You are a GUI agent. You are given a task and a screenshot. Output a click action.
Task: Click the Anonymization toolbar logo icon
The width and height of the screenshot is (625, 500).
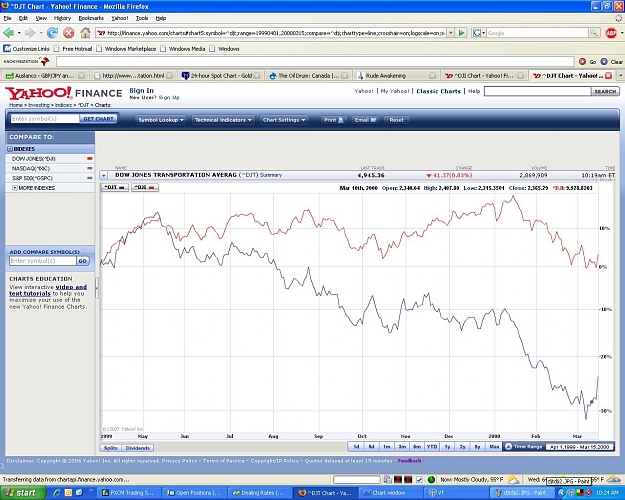(44, 61)
